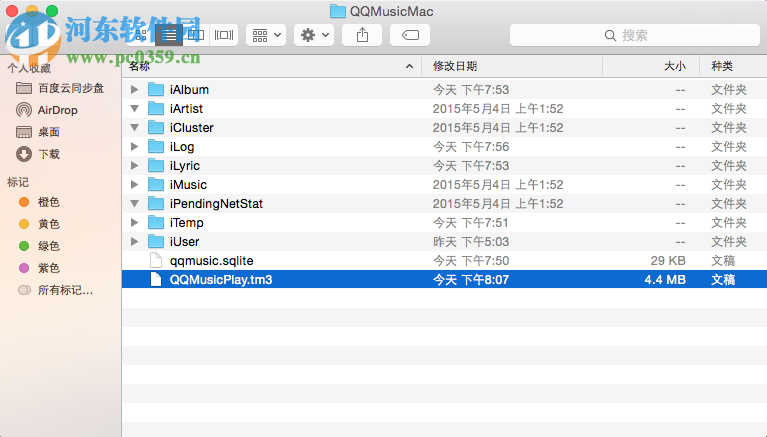Collapse the iCluster folder triangle
767x437 pixels.
tap(135, 128)
